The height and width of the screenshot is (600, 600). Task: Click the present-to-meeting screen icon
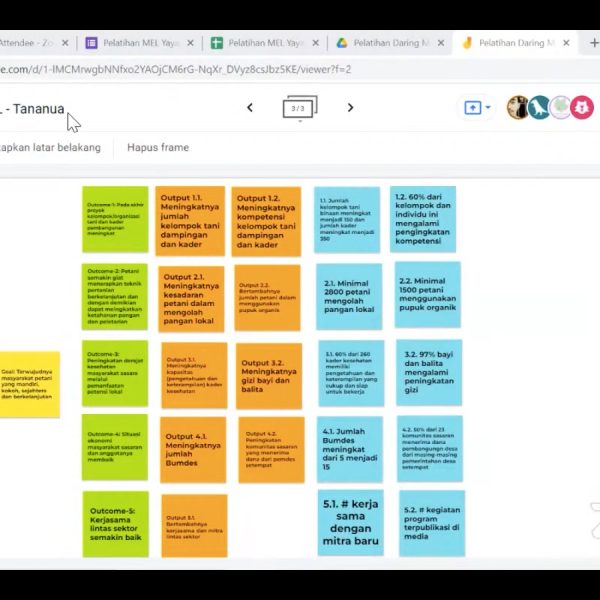click(x=472, y=108)
